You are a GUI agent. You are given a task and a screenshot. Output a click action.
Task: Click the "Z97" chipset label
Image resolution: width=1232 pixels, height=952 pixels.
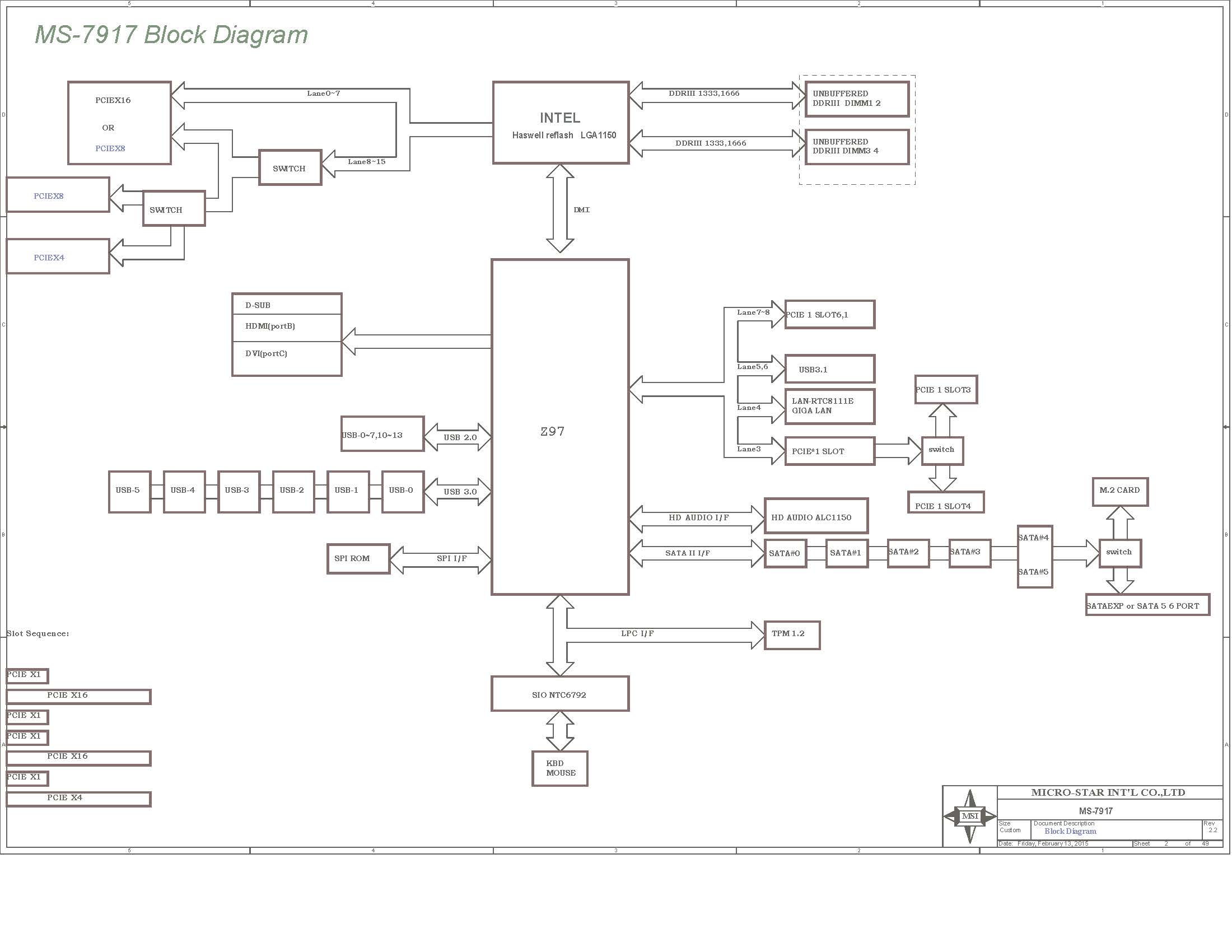[x=552, y=431]
